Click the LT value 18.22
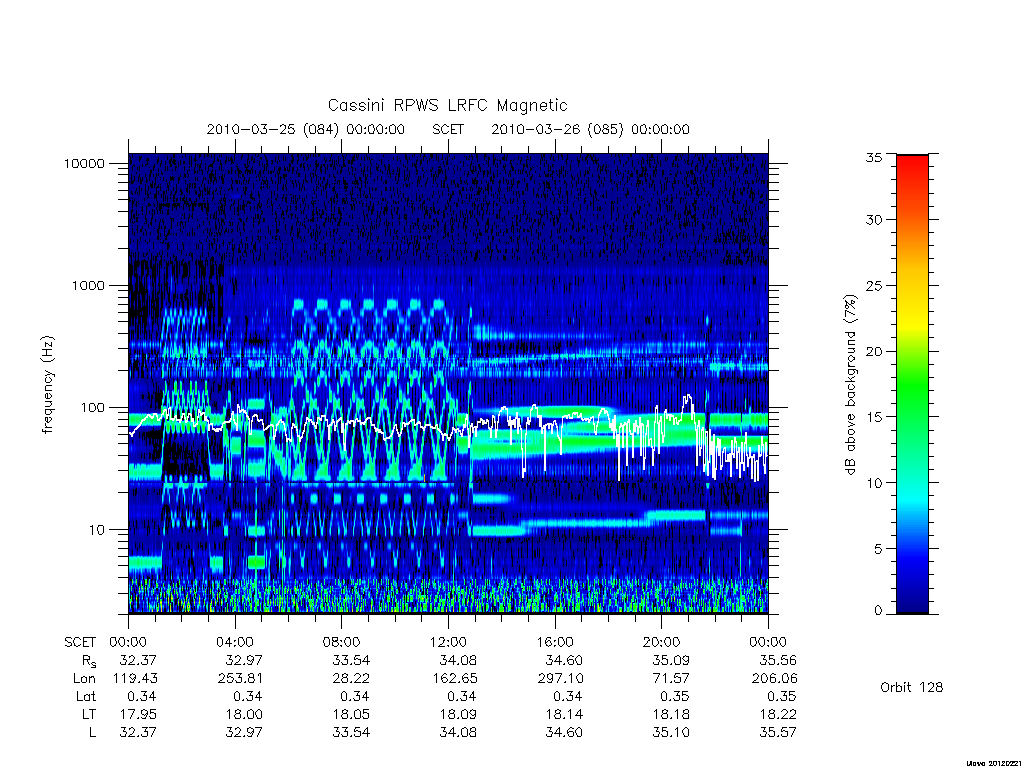 click(x=778, y=715)
